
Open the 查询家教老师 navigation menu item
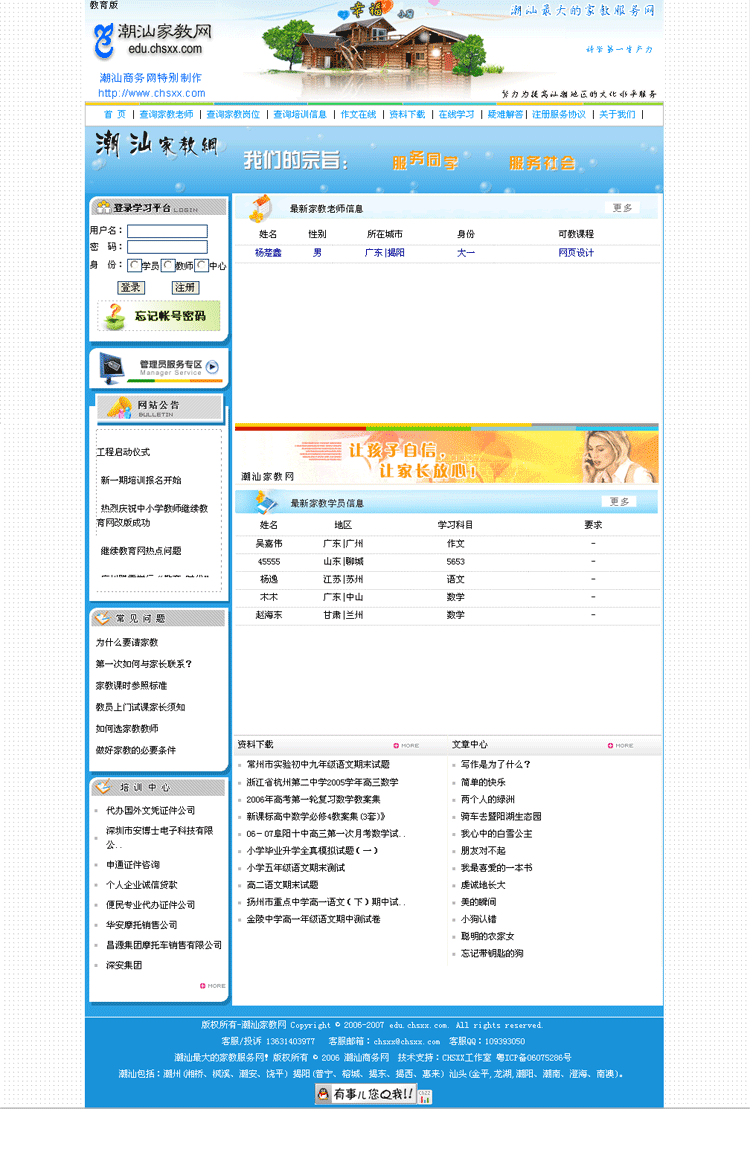point(166,114)
